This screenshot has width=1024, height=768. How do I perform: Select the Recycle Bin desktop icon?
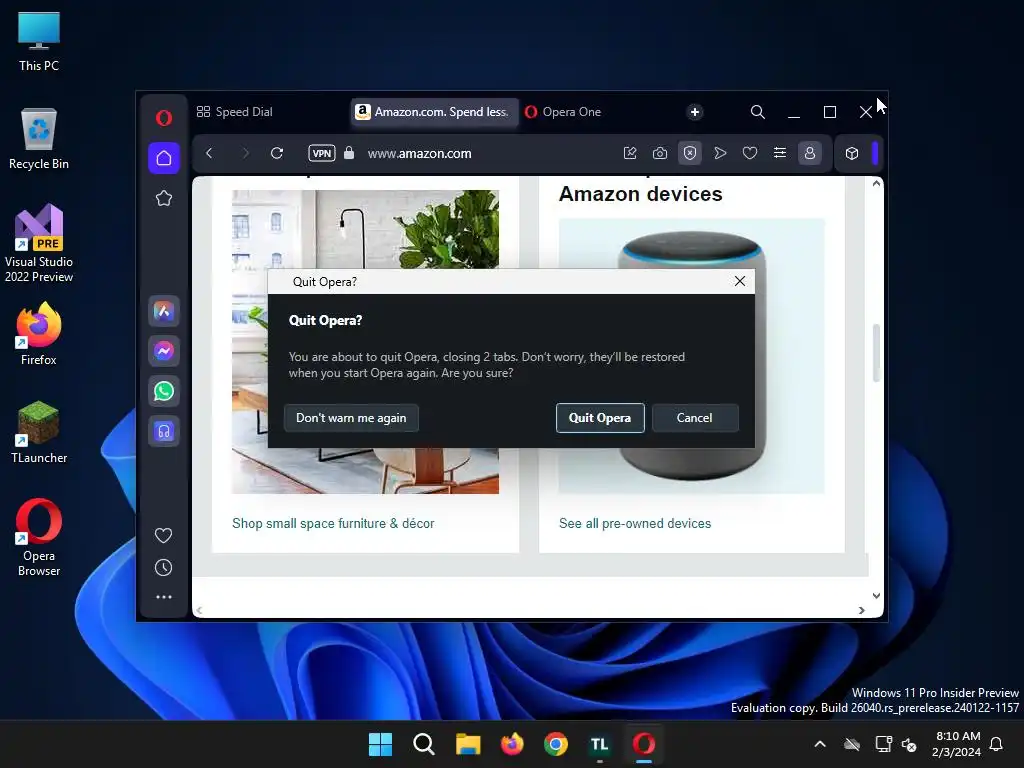coord(39,139)
